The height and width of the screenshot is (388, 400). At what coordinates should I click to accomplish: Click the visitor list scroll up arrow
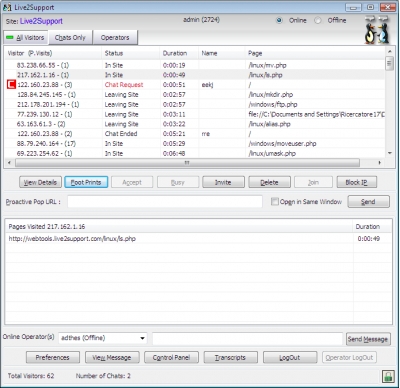(x=389, y=52)
